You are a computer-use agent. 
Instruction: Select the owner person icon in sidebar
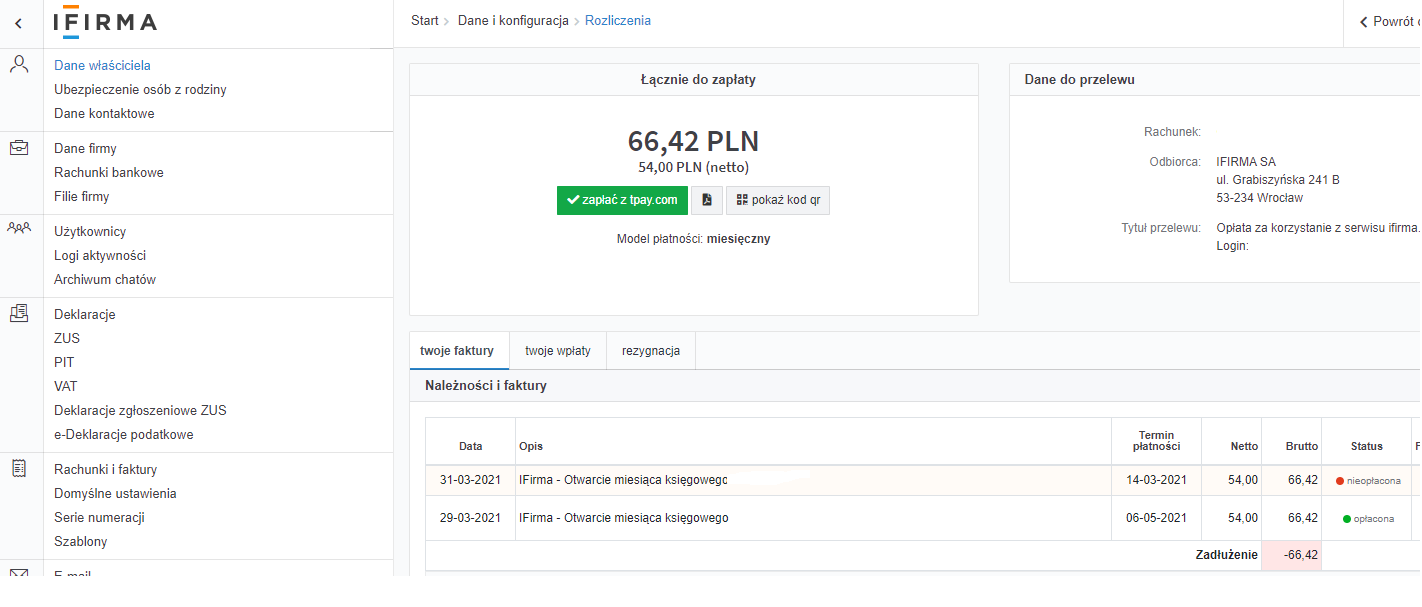(19, 65)
